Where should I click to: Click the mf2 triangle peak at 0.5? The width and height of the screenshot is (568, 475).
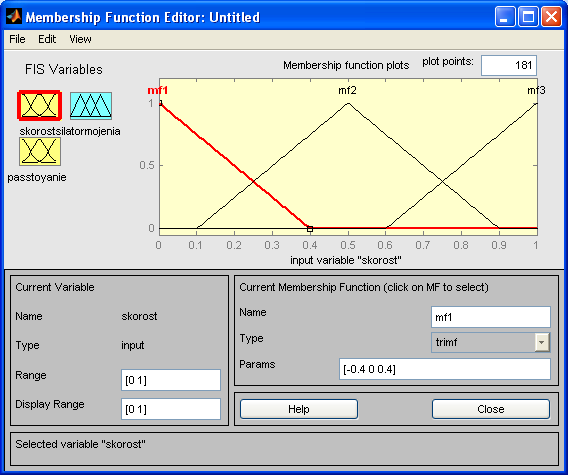[x=348, y=104]
